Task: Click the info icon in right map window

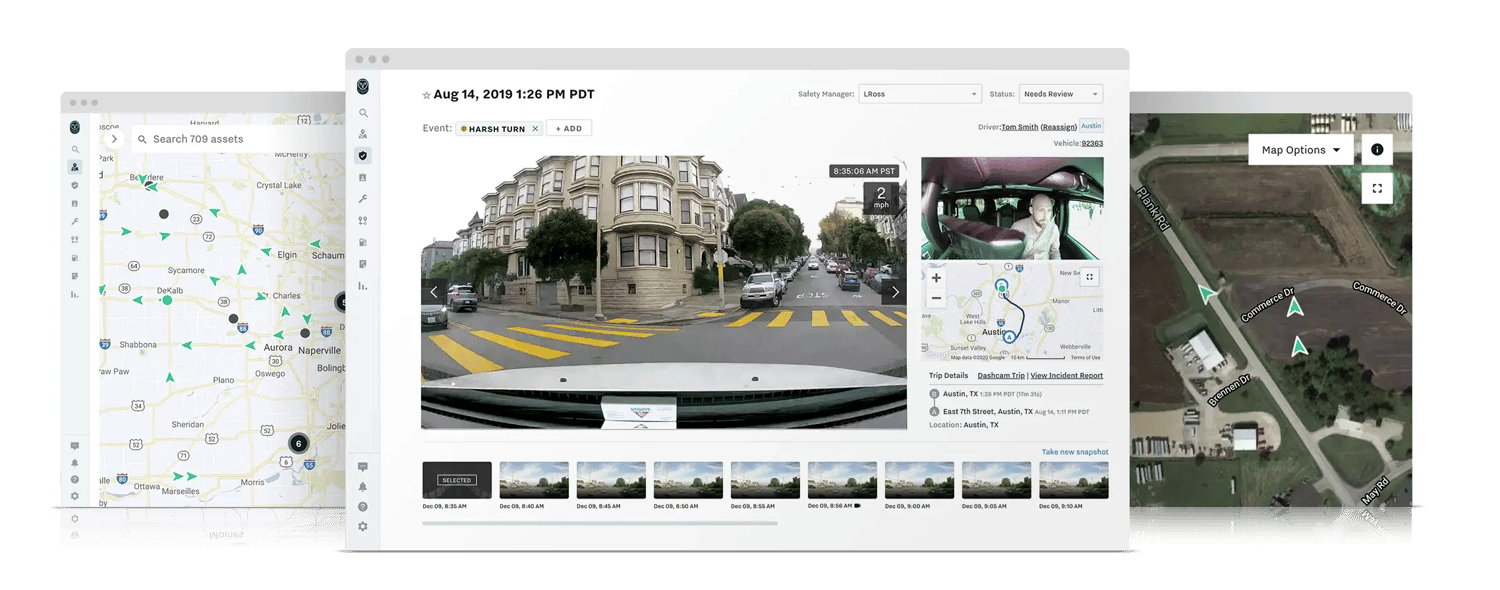Action: [x=1377, y=150]
